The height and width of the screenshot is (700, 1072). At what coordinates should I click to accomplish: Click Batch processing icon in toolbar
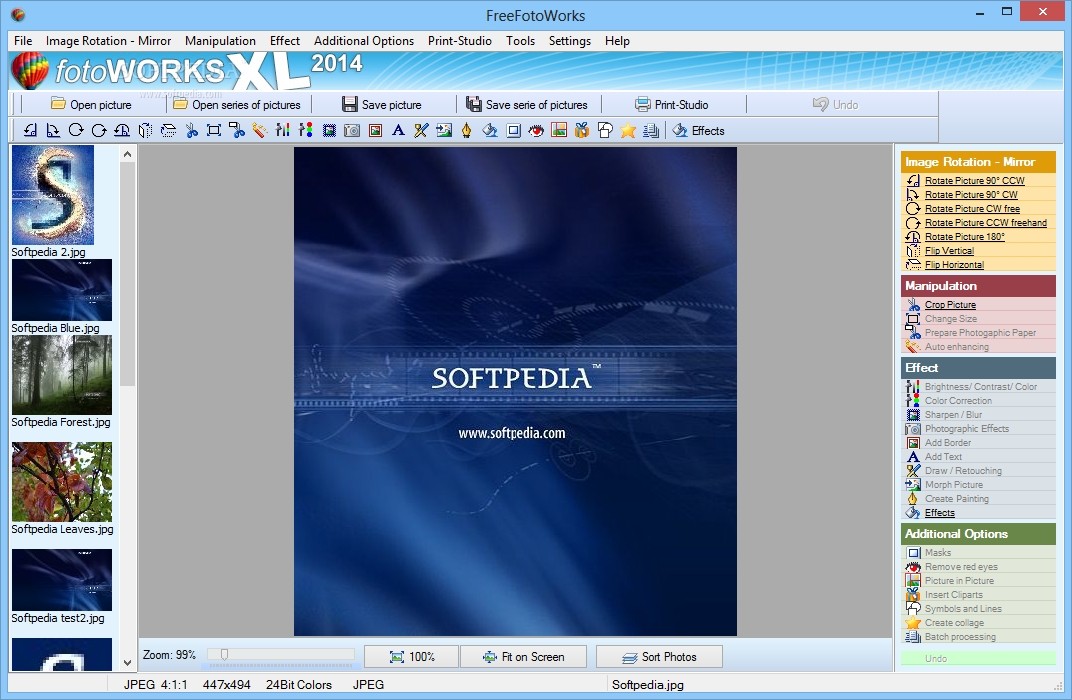click(651, 130)
